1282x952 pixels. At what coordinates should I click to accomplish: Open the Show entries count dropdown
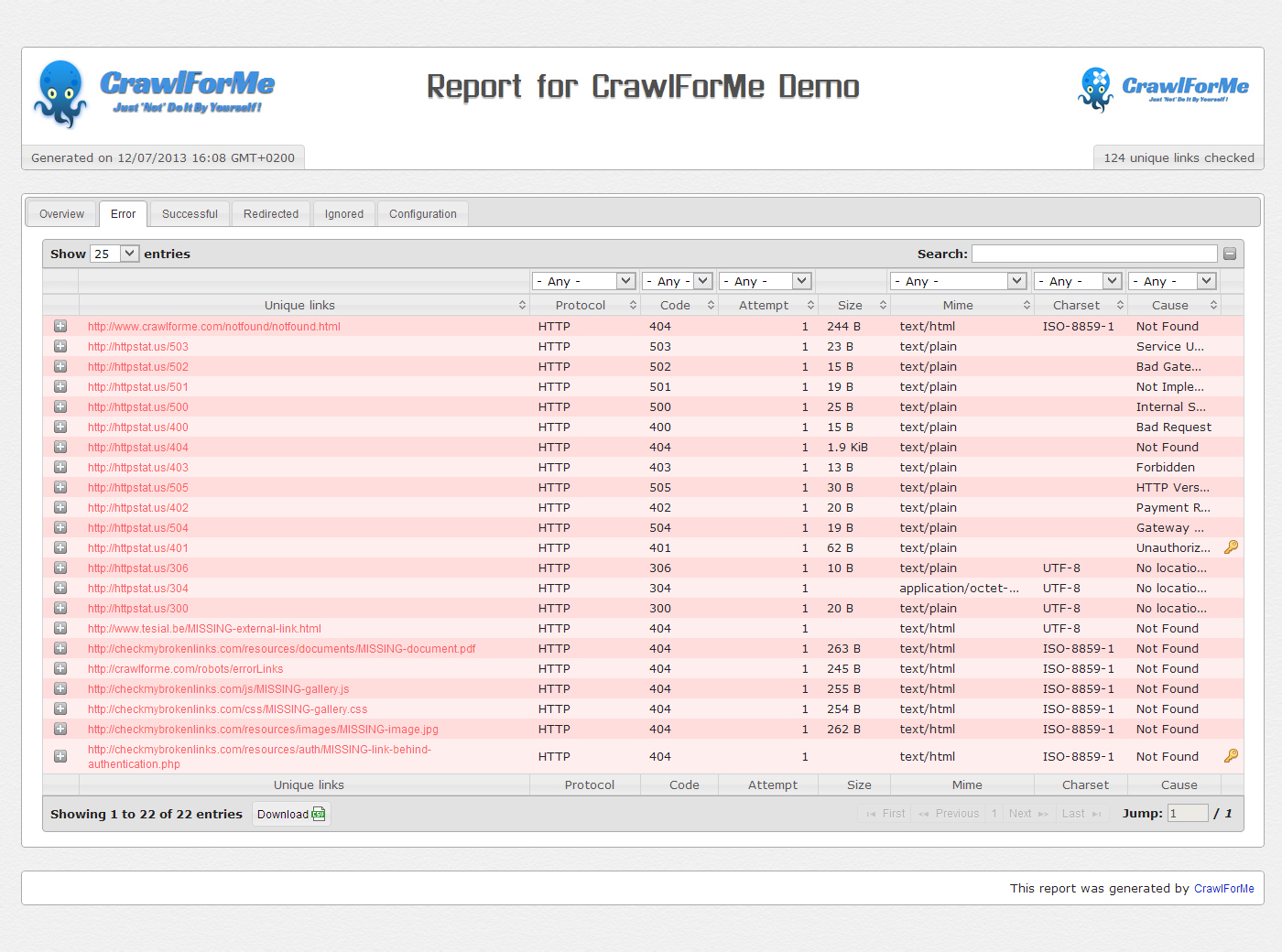(x=114, y=254)
